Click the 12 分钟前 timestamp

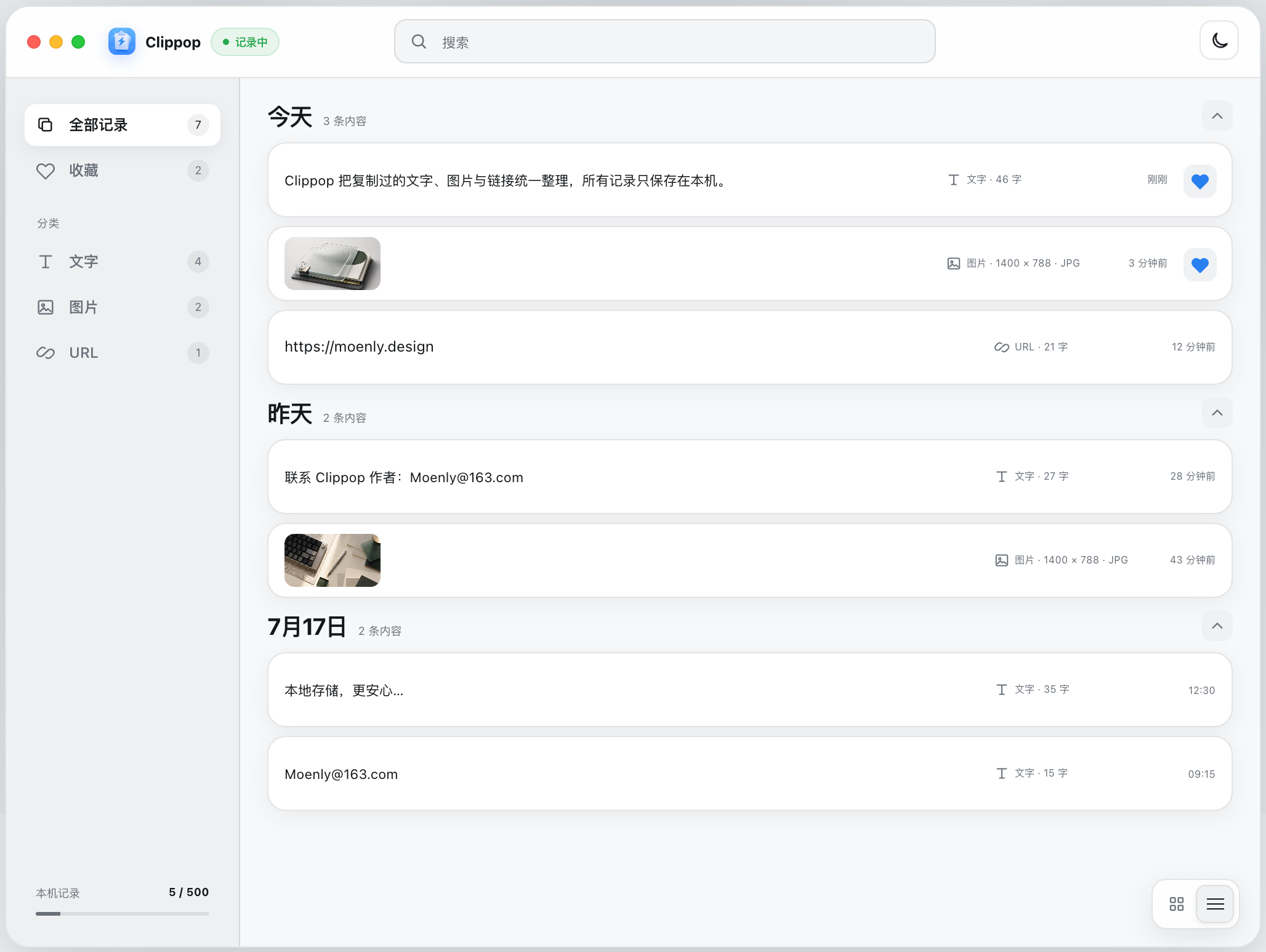click(1193, 347)
